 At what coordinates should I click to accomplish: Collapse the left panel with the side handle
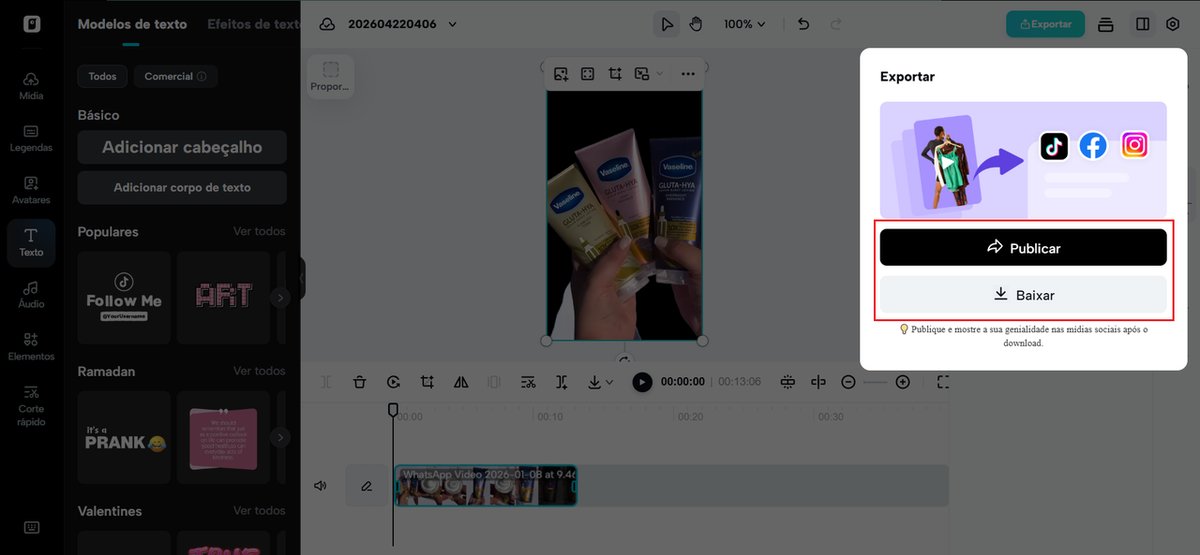[301, 279]
